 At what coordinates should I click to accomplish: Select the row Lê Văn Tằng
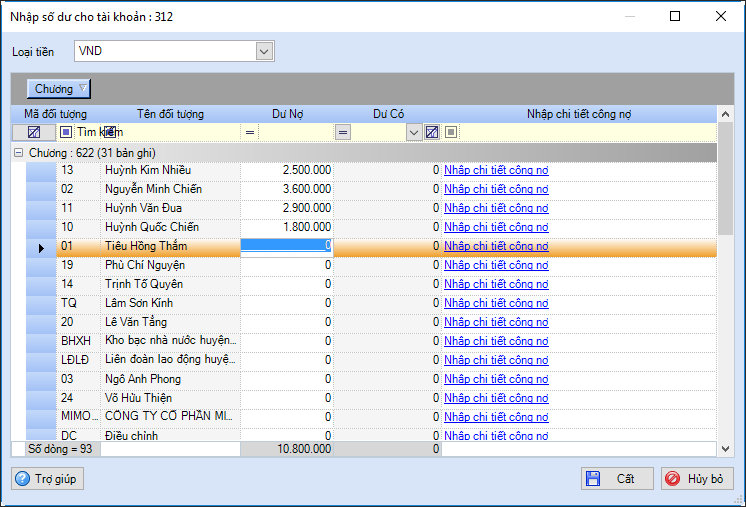point(371,322)
